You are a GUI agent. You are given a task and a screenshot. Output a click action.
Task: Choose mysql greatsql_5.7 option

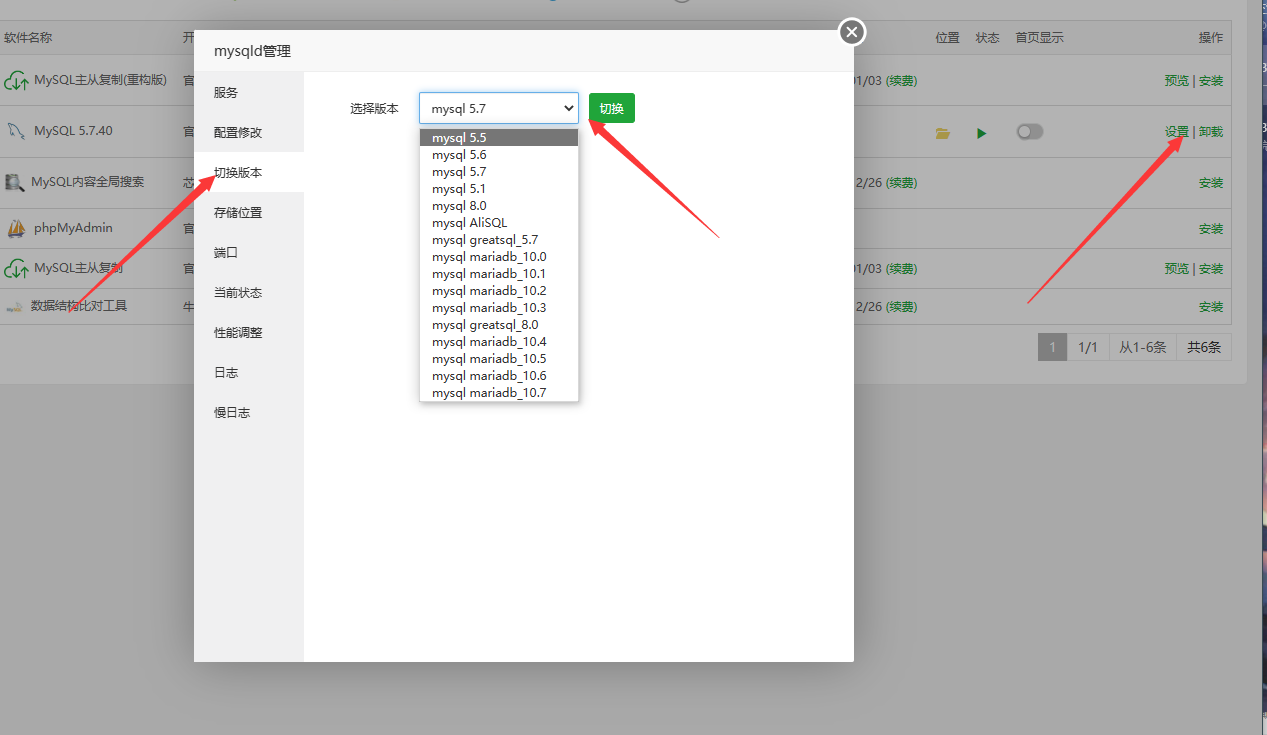pos(499,240)
